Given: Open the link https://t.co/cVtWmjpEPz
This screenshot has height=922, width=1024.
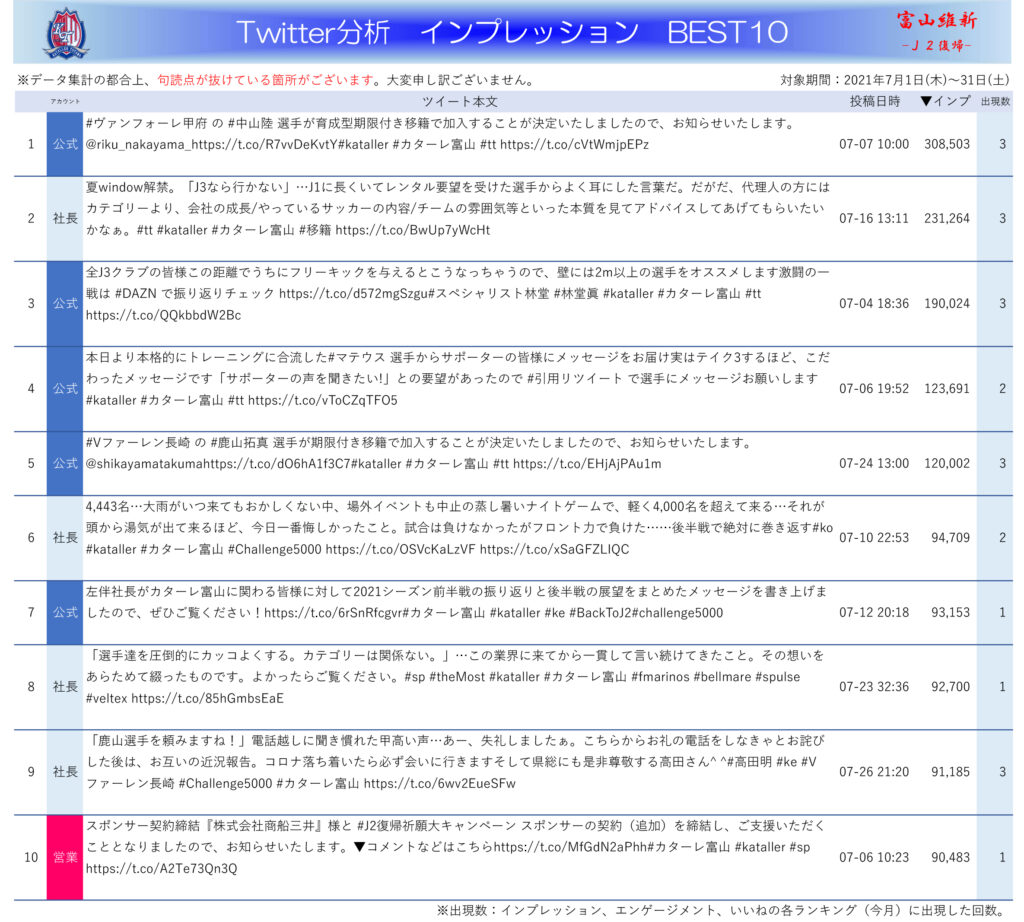Looking at the screenshot, I should (x=575, y=144).
